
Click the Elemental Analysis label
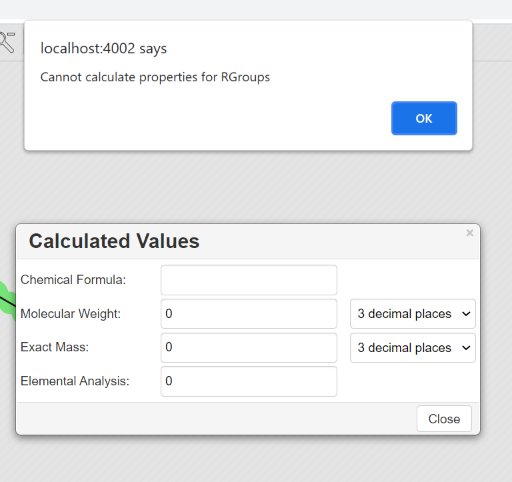[75, 381]
